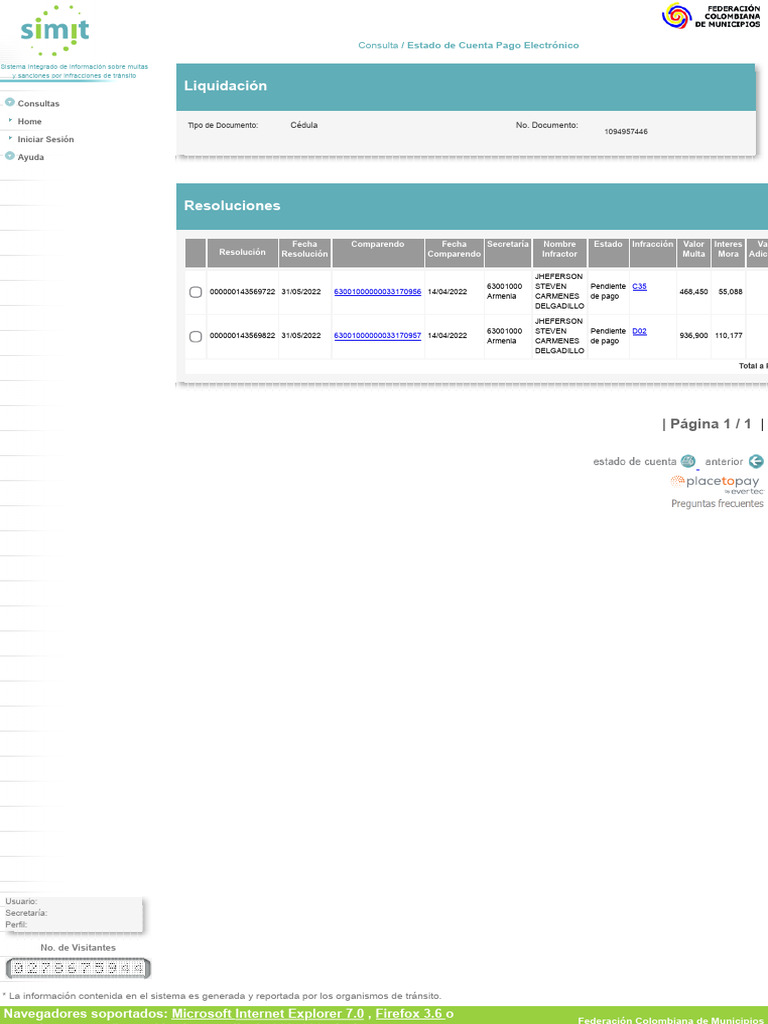Check the box for resolution 000000143569822

pyautogui.click(x=195, y=336)
